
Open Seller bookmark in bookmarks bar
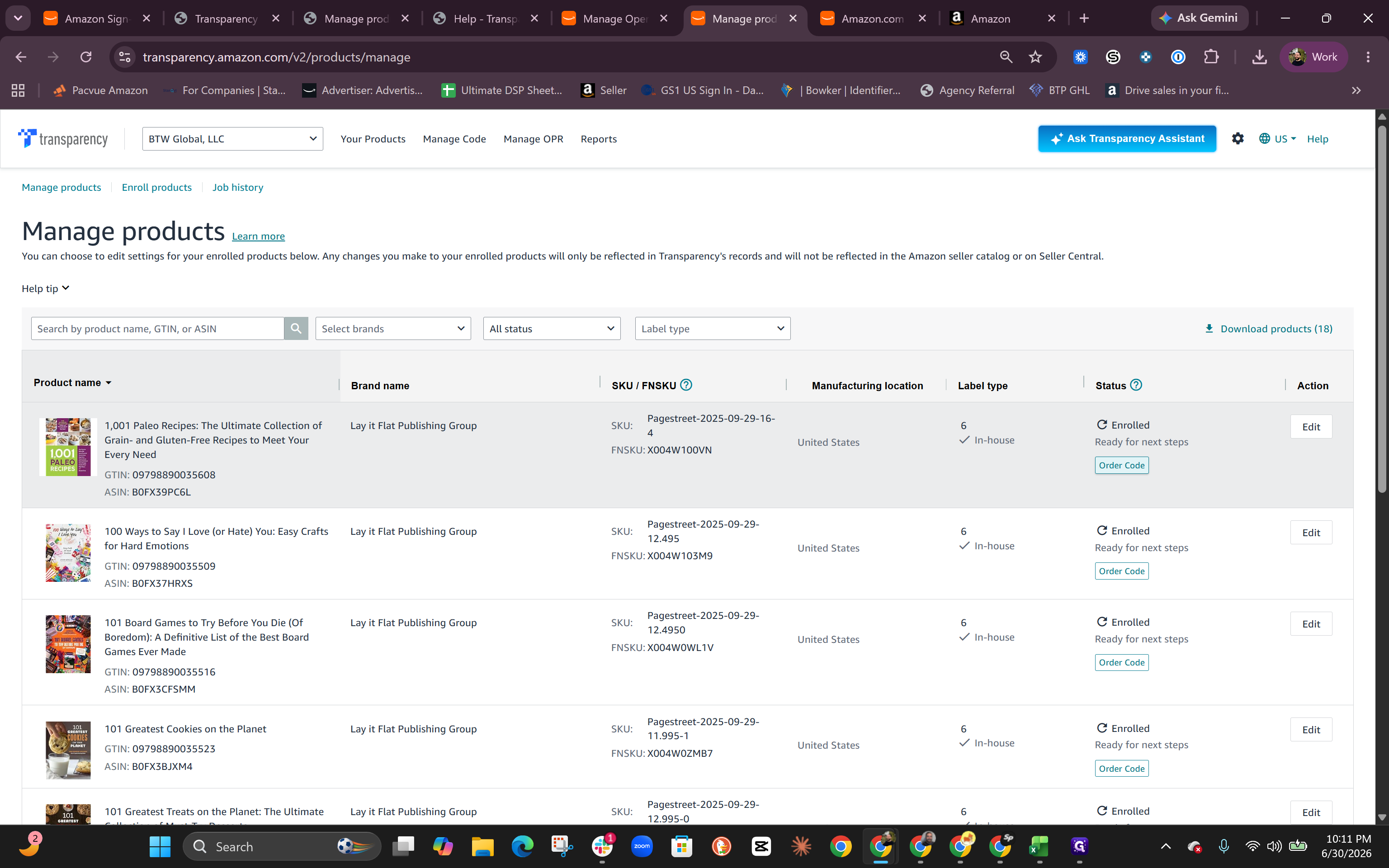tap(603, 90)
